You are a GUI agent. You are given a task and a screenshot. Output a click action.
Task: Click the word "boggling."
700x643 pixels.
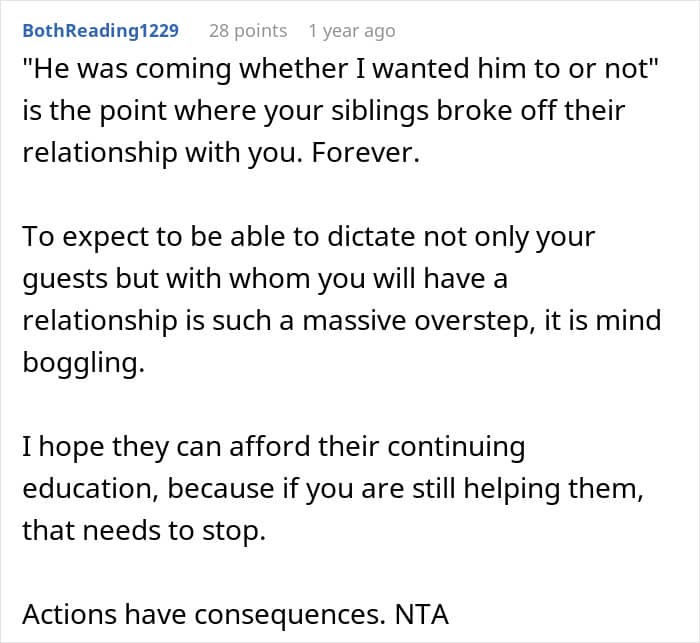(83, 364)
